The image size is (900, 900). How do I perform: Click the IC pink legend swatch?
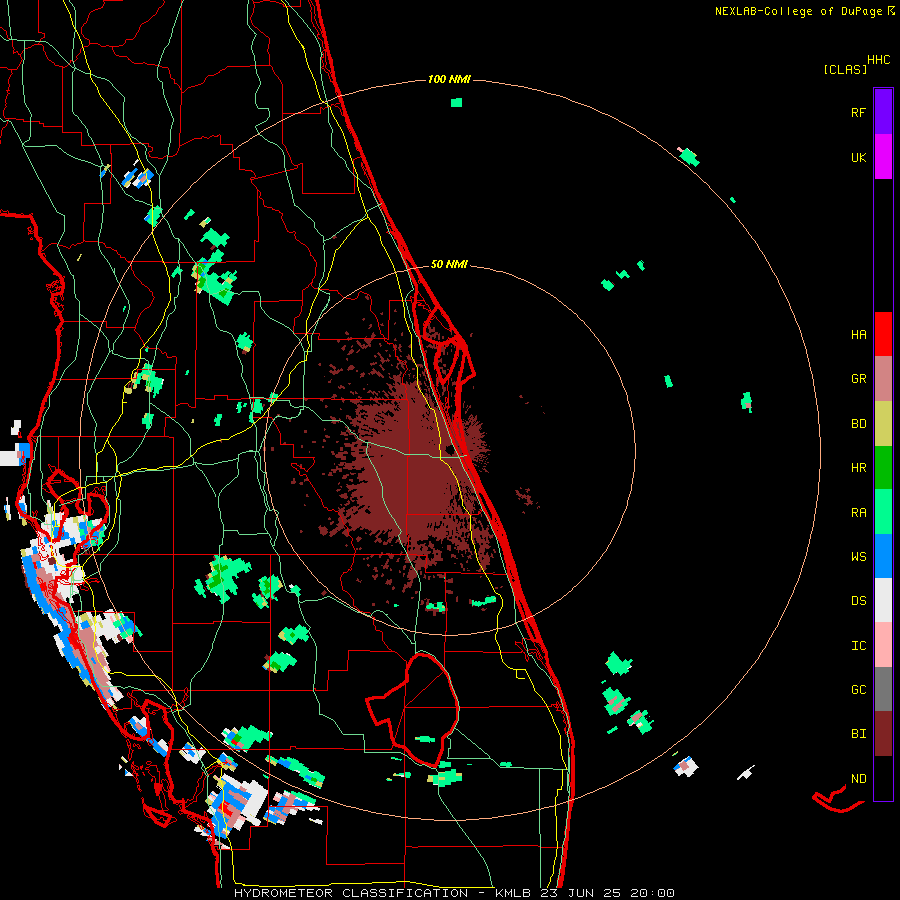(x=883, y=645)
